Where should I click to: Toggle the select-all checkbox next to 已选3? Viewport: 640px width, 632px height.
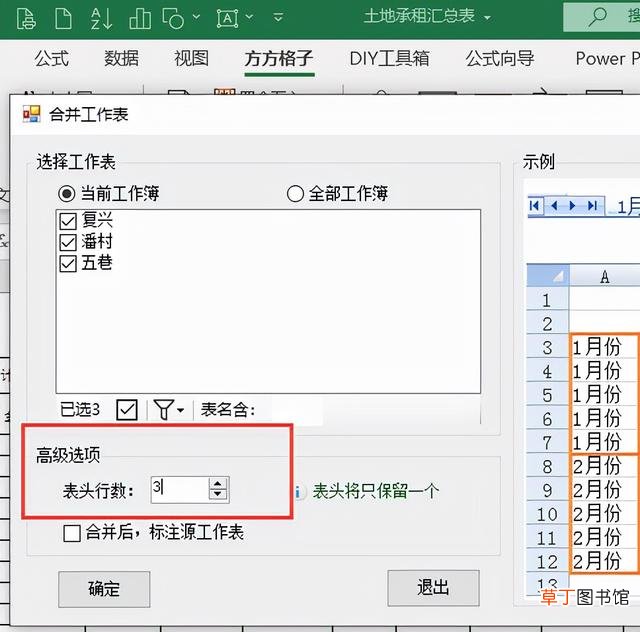pyautogui.click(x=127, y=409)
